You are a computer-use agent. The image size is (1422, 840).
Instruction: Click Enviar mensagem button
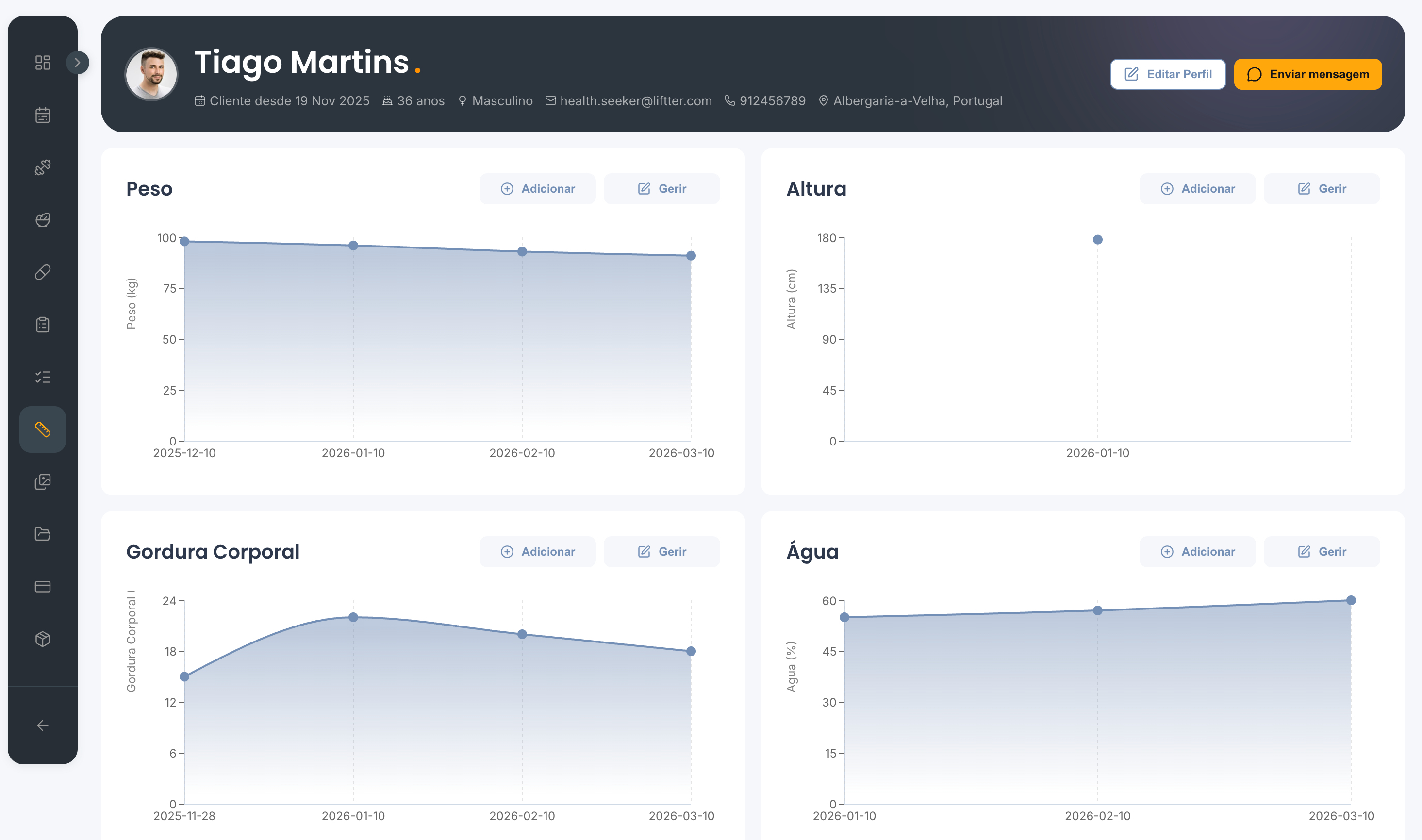click(x=1307, y=74)
